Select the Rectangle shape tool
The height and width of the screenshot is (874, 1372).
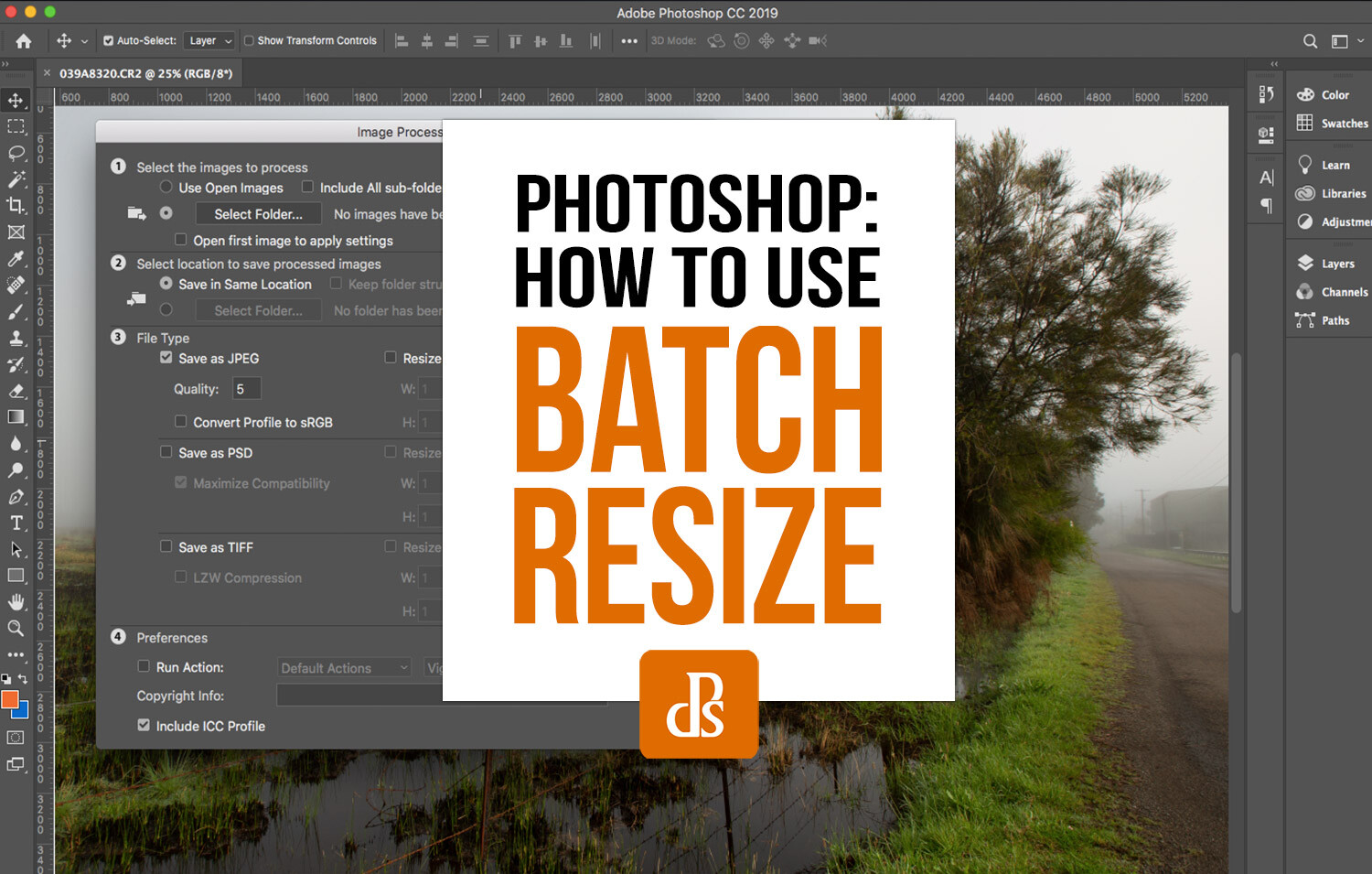coord(16,576)
